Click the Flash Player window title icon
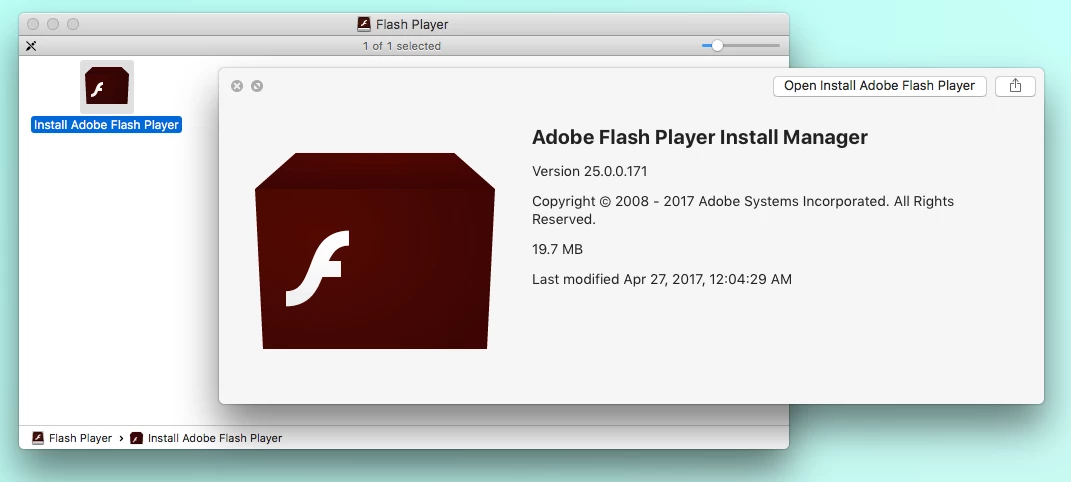The image size is (1071, 482). (363, 25)
